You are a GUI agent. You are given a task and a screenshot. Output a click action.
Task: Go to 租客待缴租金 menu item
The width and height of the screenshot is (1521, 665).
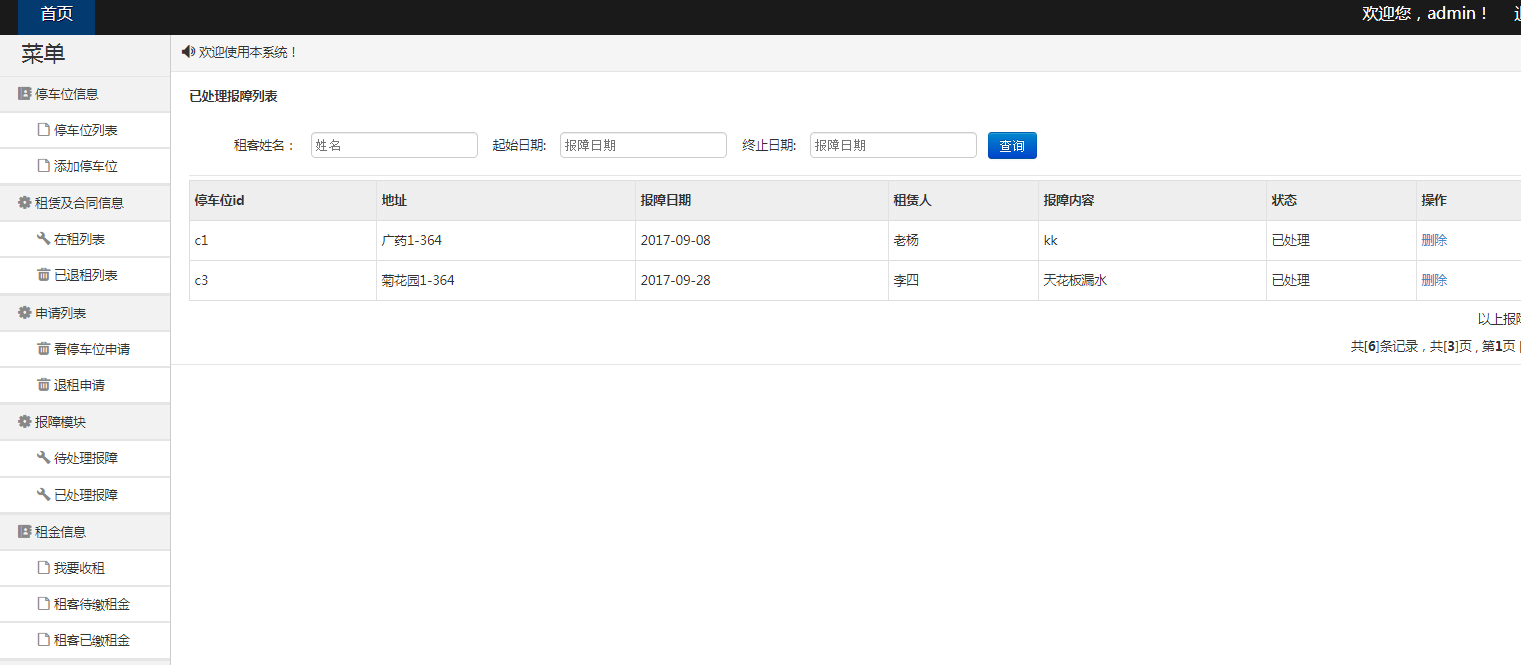click(85, 604)
